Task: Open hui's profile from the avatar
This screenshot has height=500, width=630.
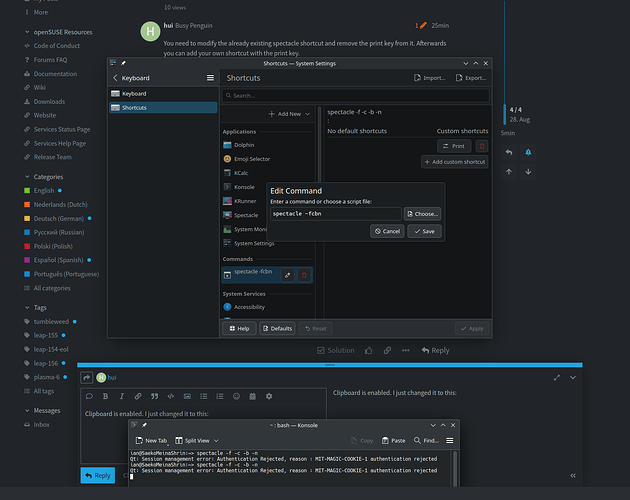Action: (x=150, y=31)
